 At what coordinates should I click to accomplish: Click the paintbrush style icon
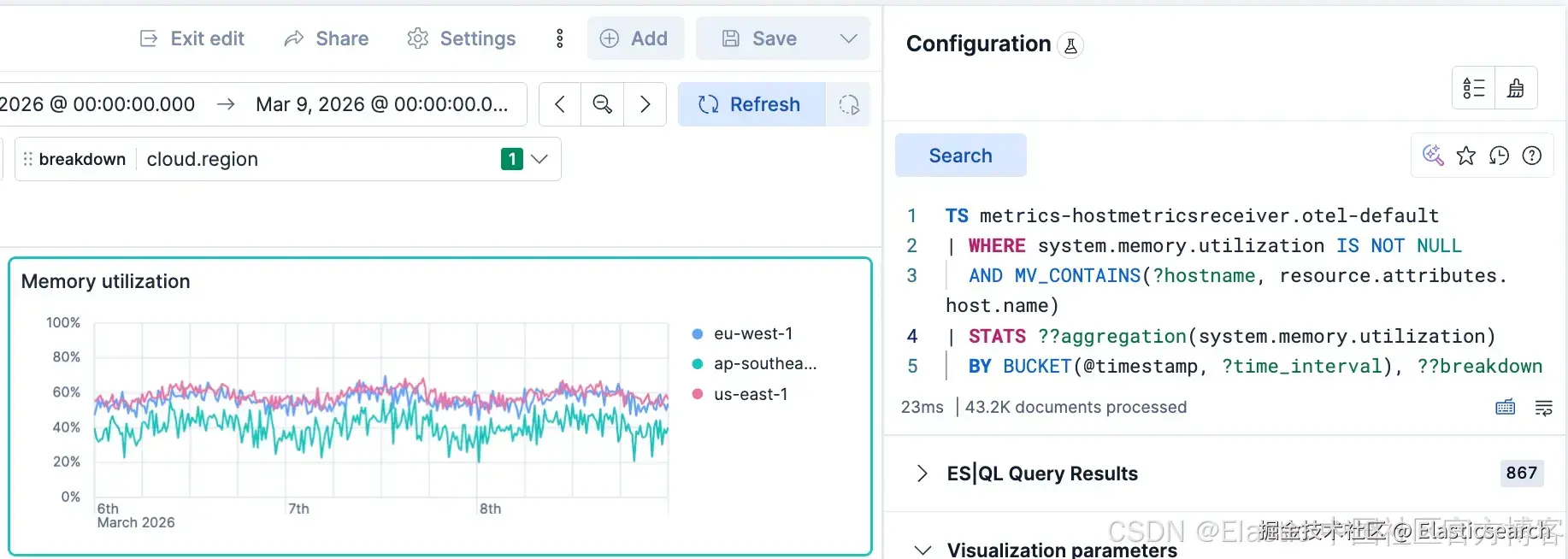pos(1516,88)
